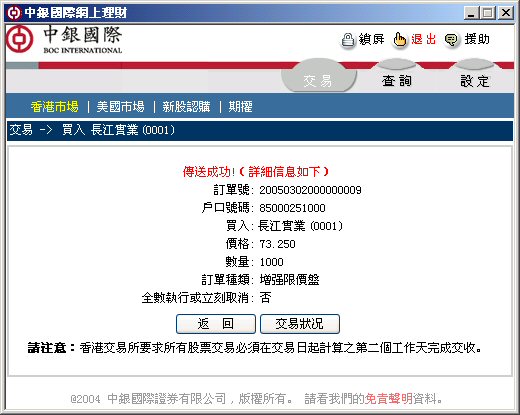Select the 鎖屏 lock screen text link
This screenshot has width=520, height=415.
(x=372, y=39)
